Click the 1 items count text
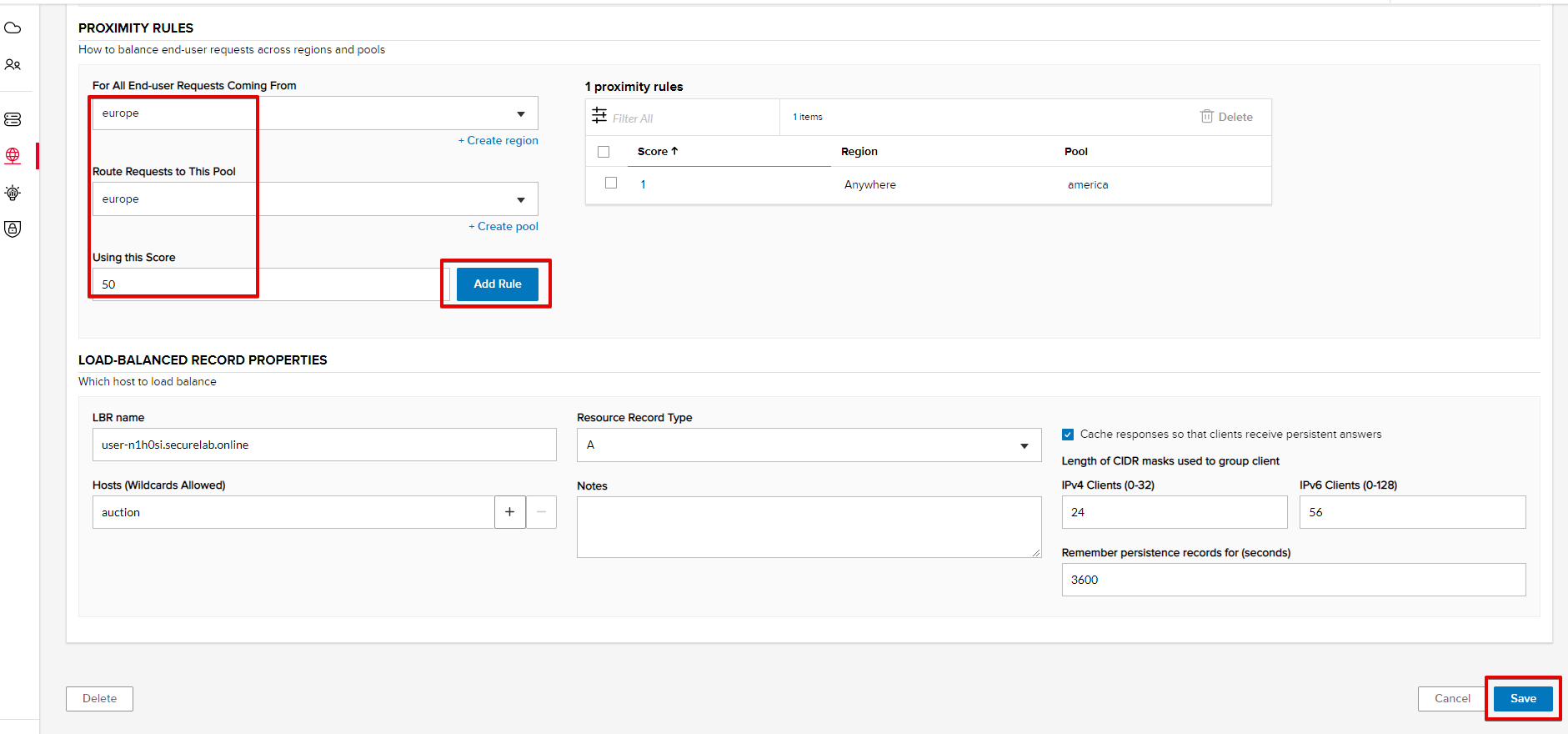This screenshot has width=1568, height=734. tap(808, 117)
